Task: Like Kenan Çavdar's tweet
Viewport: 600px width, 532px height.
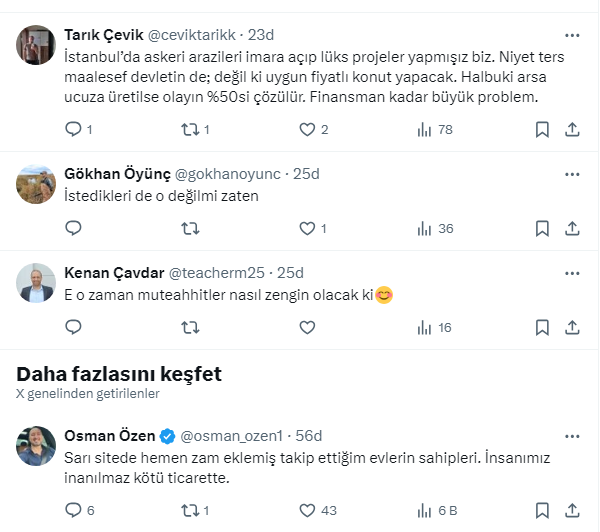Action: (x=307, y=327)
